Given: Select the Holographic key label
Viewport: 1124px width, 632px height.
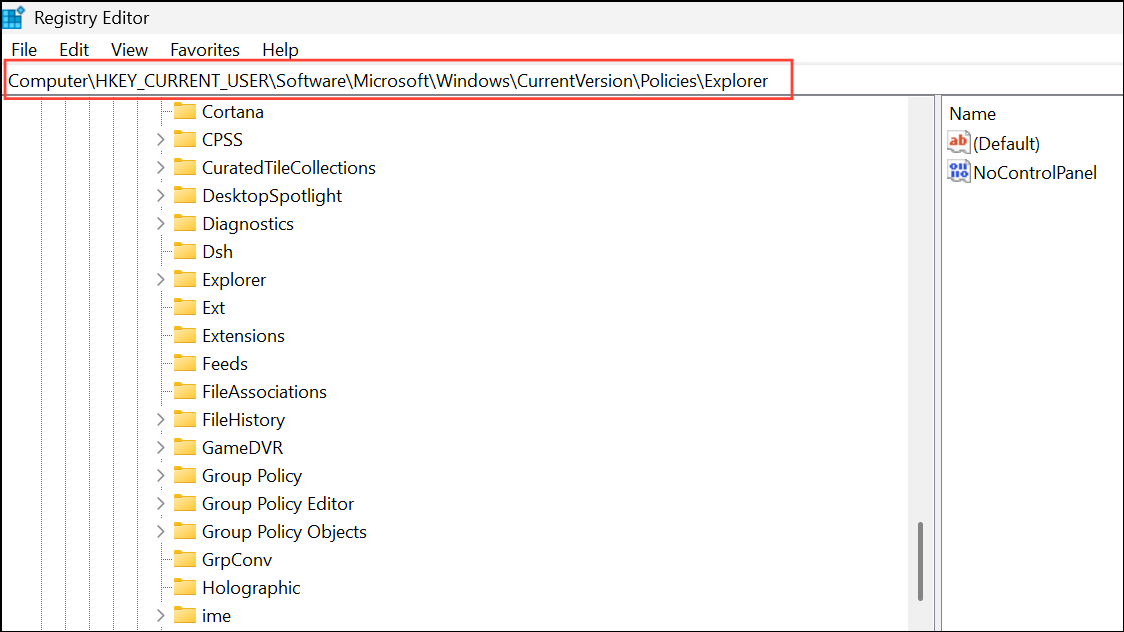Looking at the screenshot, I should 251,588.
